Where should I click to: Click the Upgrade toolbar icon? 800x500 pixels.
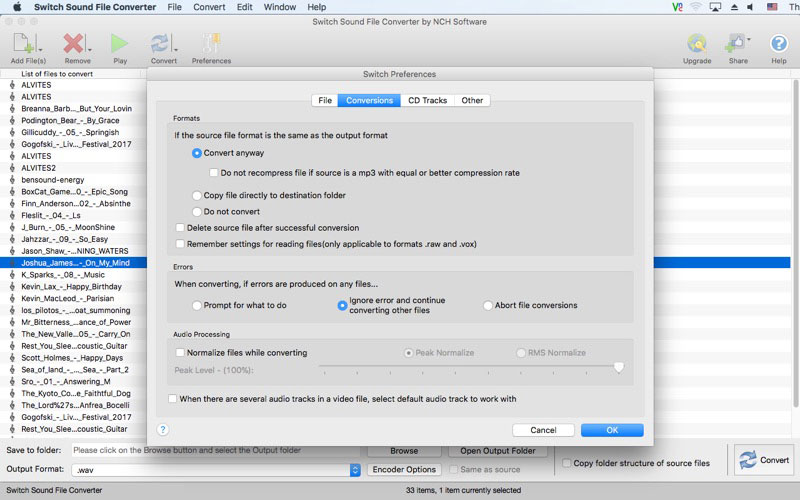(x=696, y=44)
